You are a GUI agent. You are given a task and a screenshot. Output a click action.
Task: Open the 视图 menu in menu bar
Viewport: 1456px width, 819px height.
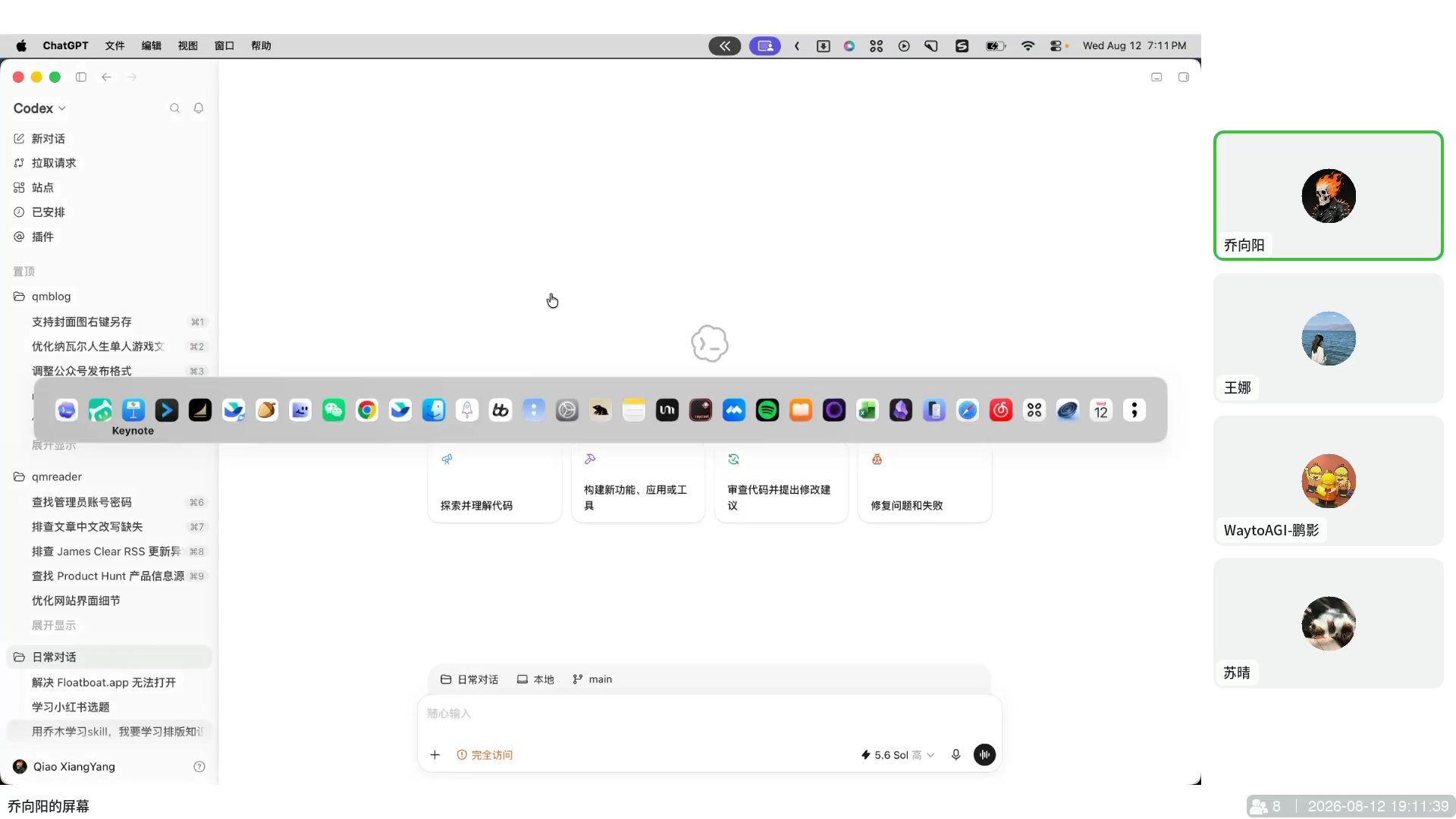pos(187,45)
